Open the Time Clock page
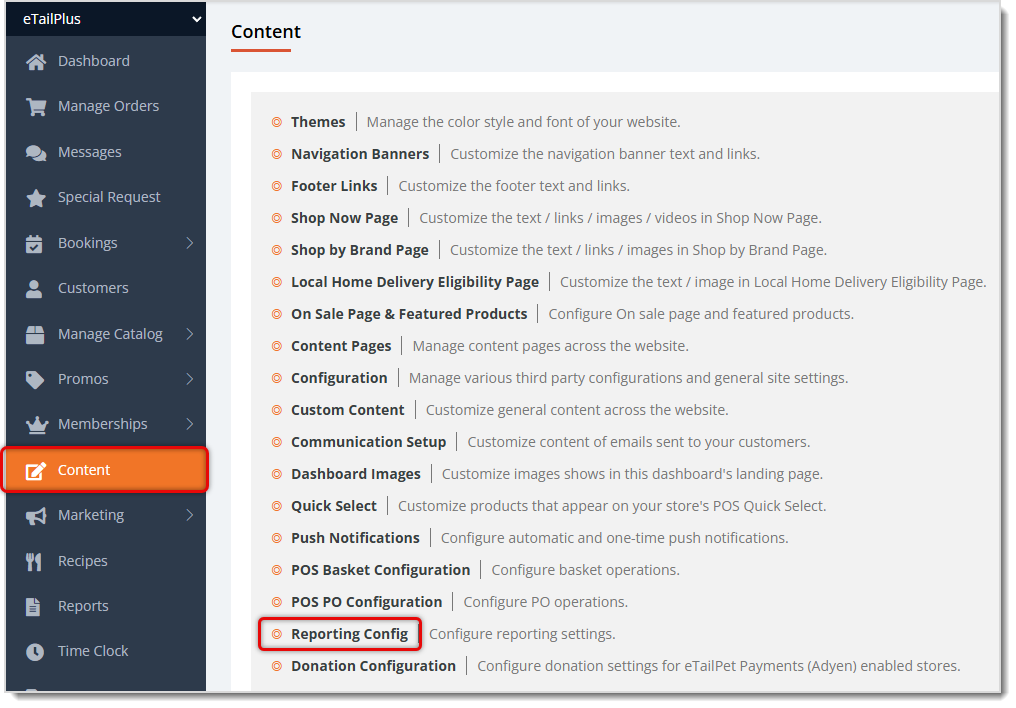 93,651
